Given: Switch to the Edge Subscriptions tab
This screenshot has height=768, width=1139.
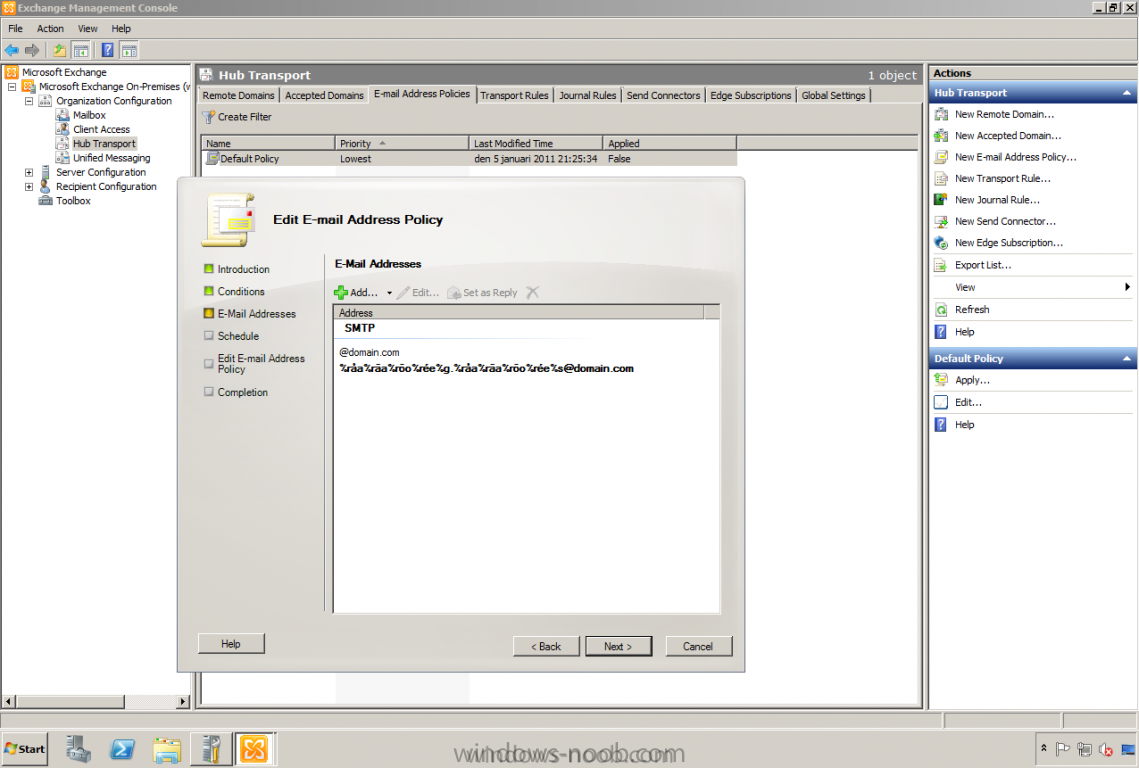Looking at the screenshot, I should click(750, 95).
